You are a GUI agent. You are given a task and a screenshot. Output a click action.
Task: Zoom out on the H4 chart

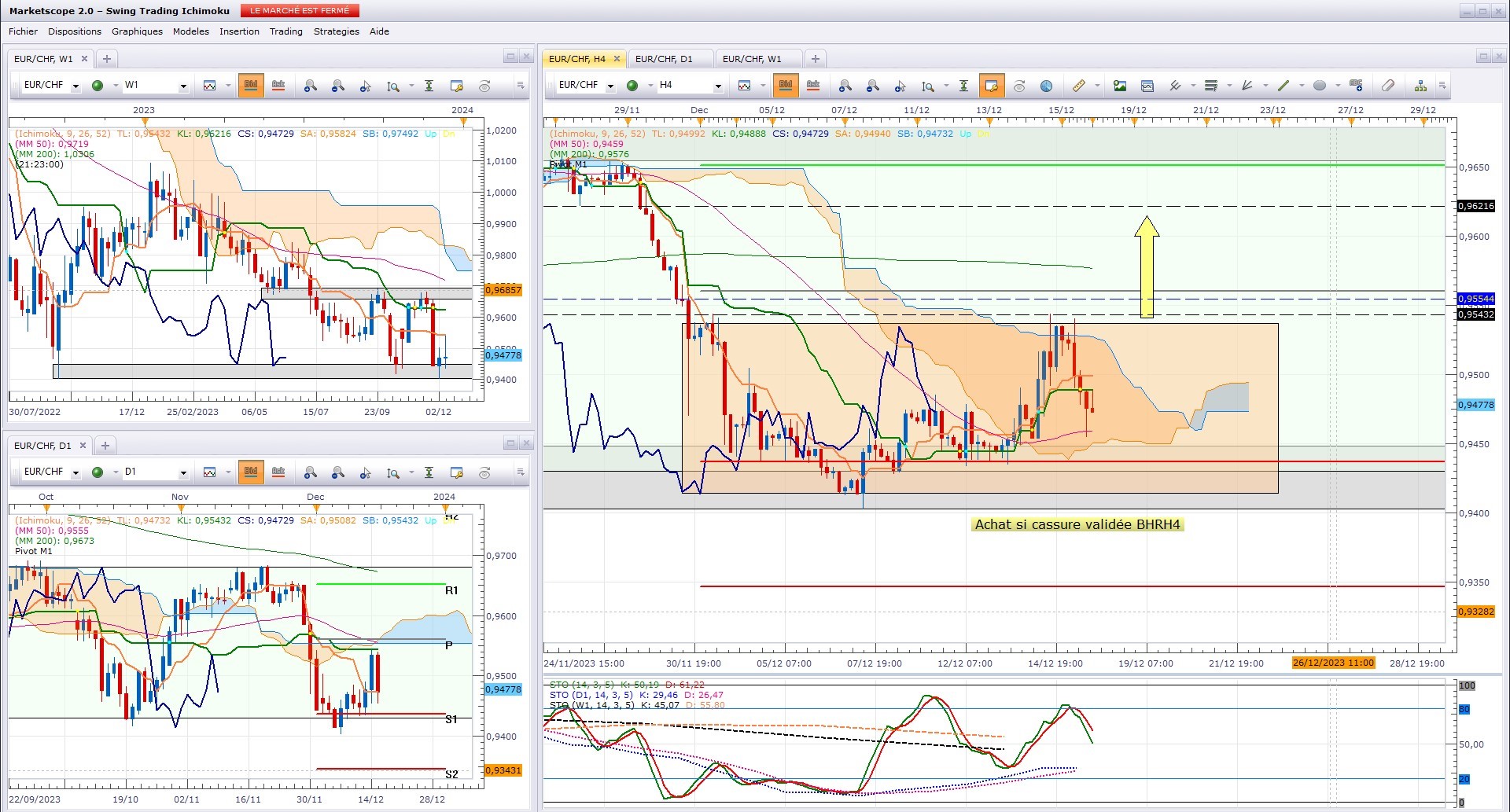872,85
